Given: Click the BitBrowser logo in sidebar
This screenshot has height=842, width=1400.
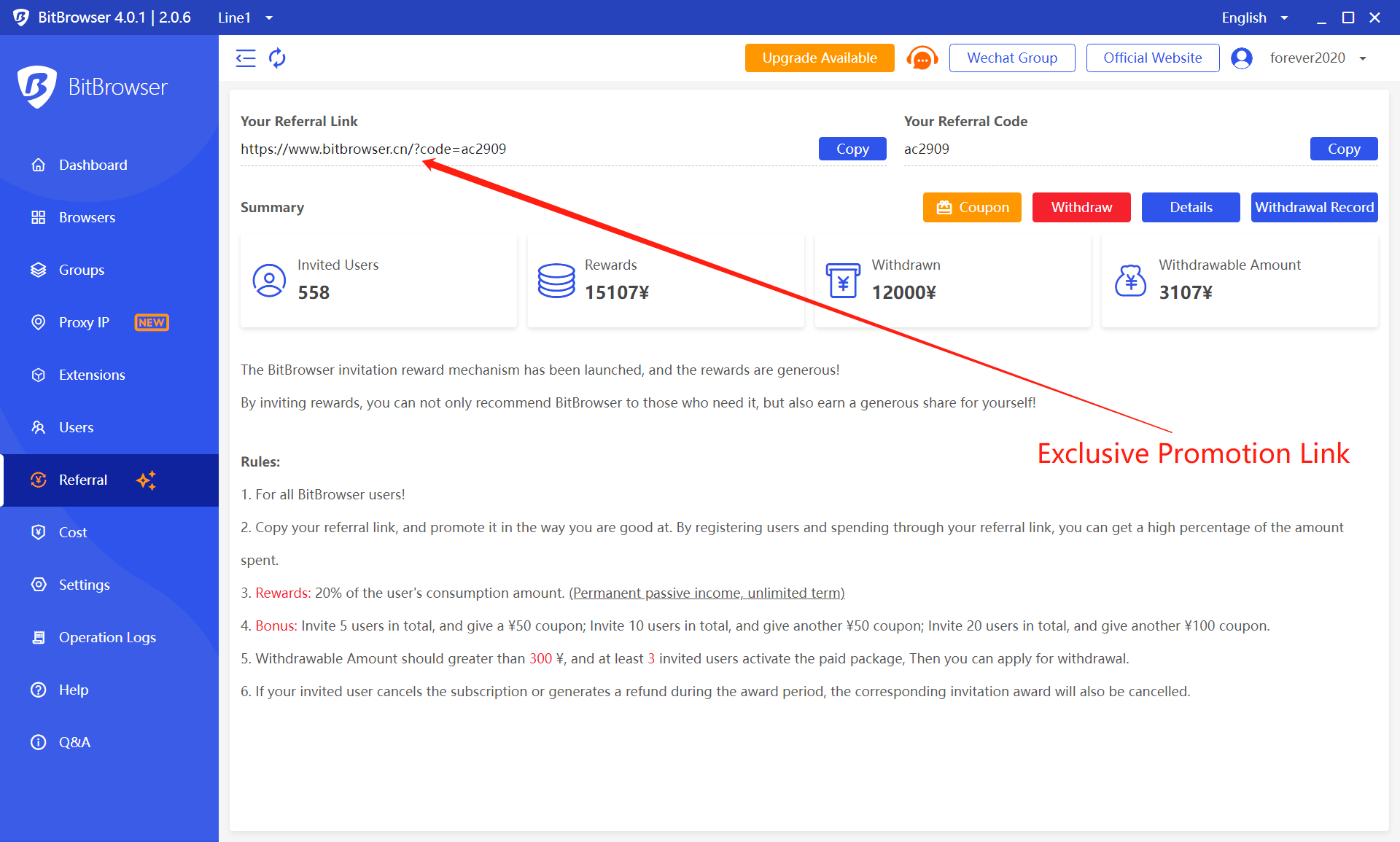Looking at the screenshot, I should pos(93,87).
